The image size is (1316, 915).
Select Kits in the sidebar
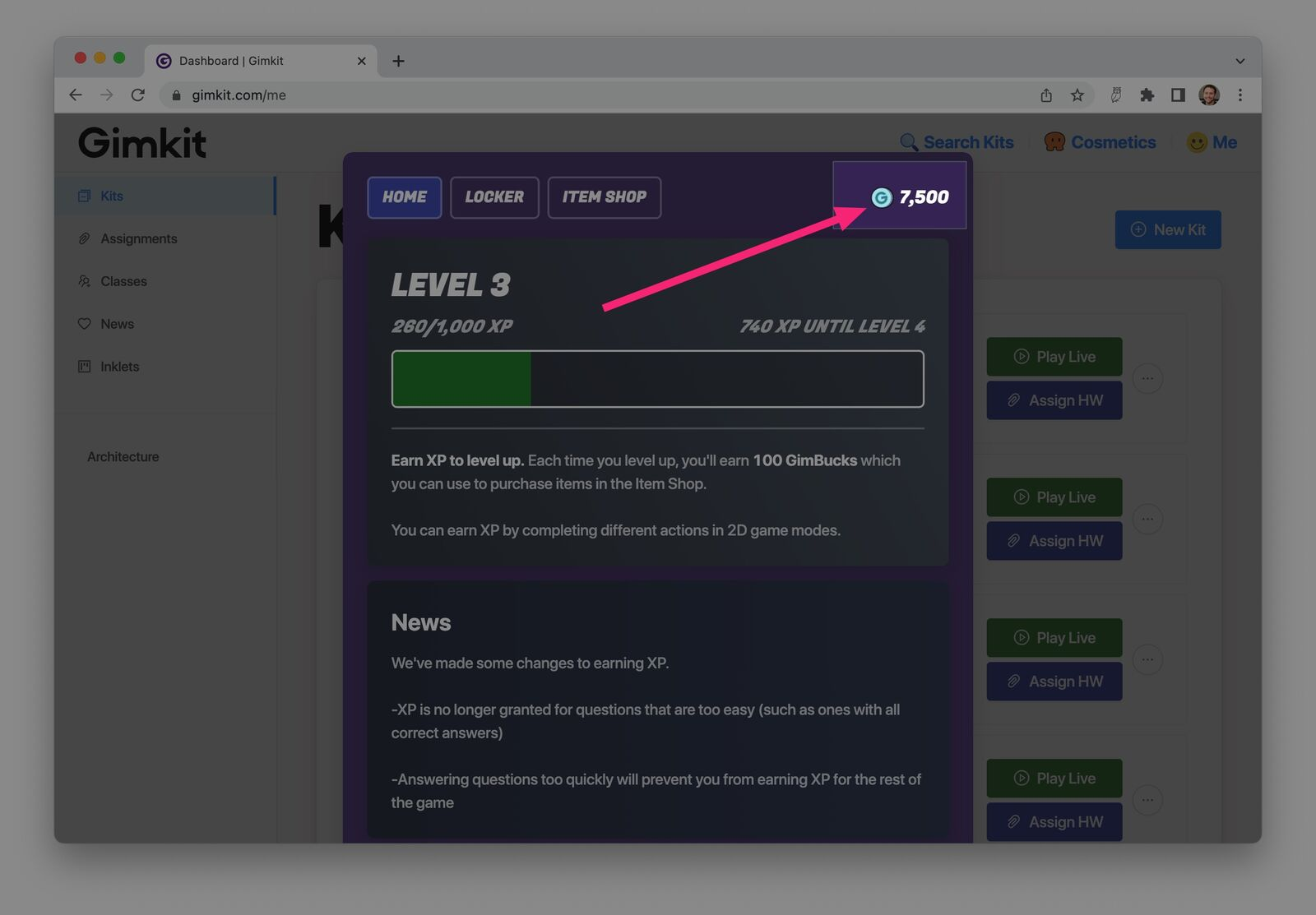coord(164,196)
